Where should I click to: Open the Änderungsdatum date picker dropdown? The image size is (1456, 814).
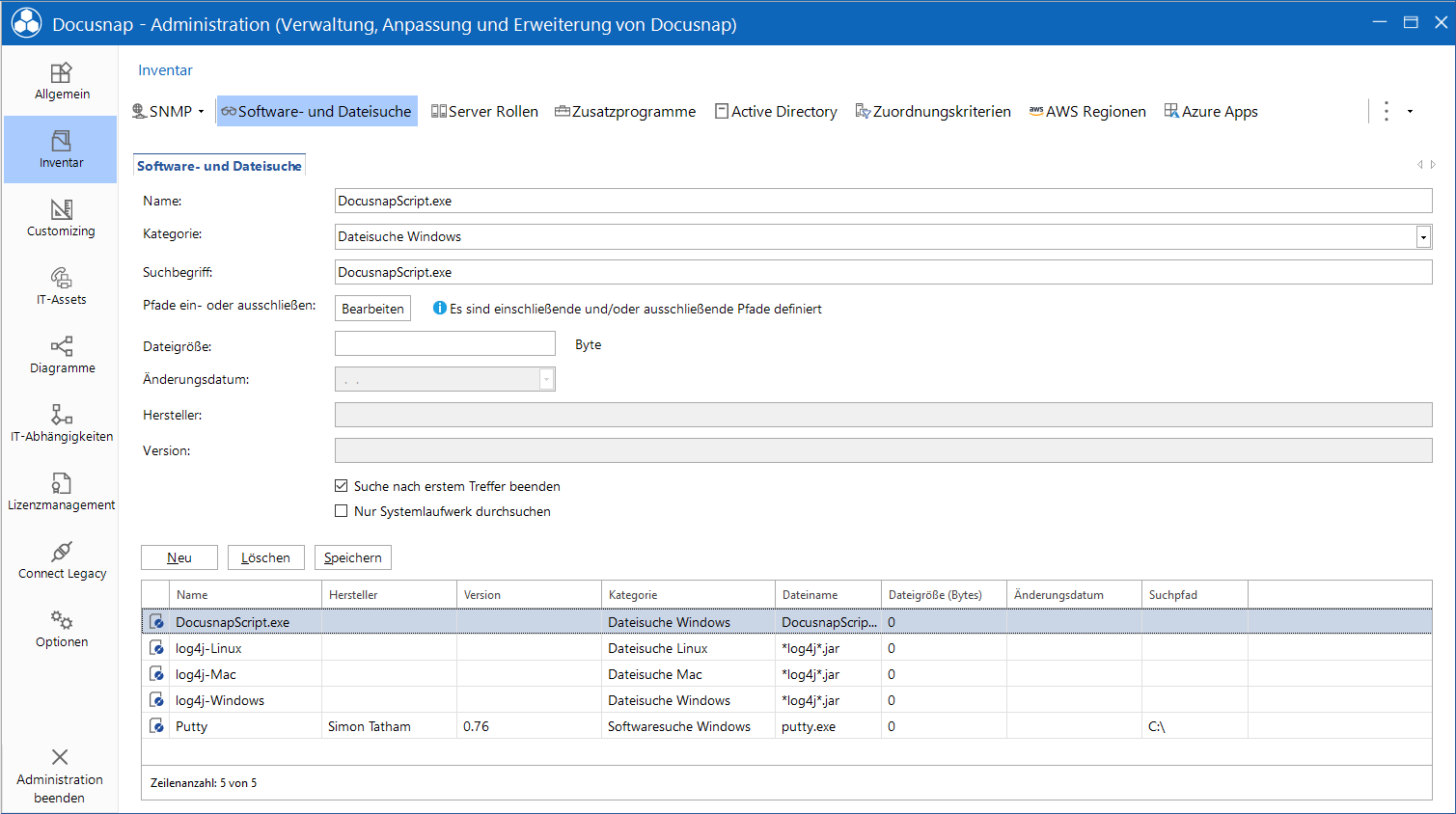[x=546, y=380]
